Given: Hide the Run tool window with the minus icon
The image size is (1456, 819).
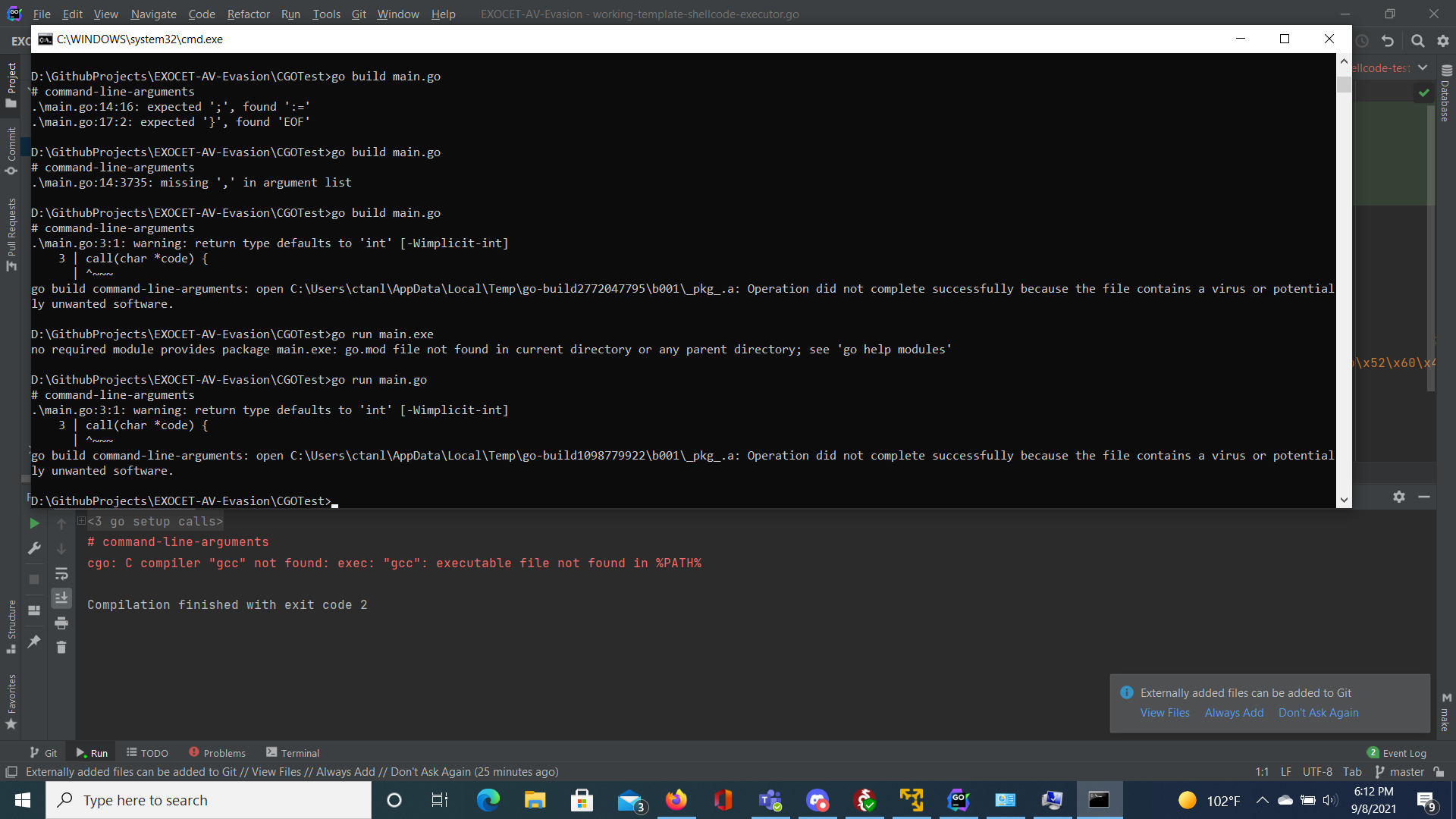Looking at the screenshot, I should [x=1424, y=497].
